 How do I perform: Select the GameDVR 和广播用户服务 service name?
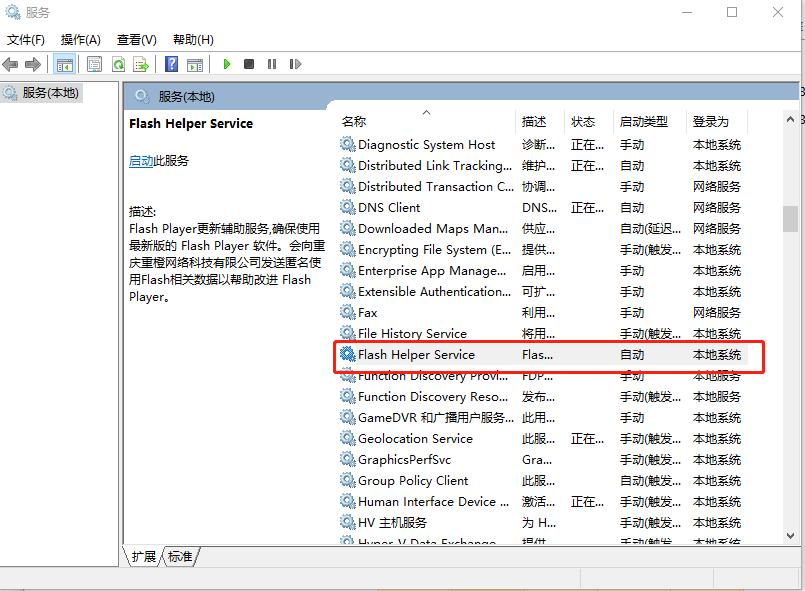[436, 418]
